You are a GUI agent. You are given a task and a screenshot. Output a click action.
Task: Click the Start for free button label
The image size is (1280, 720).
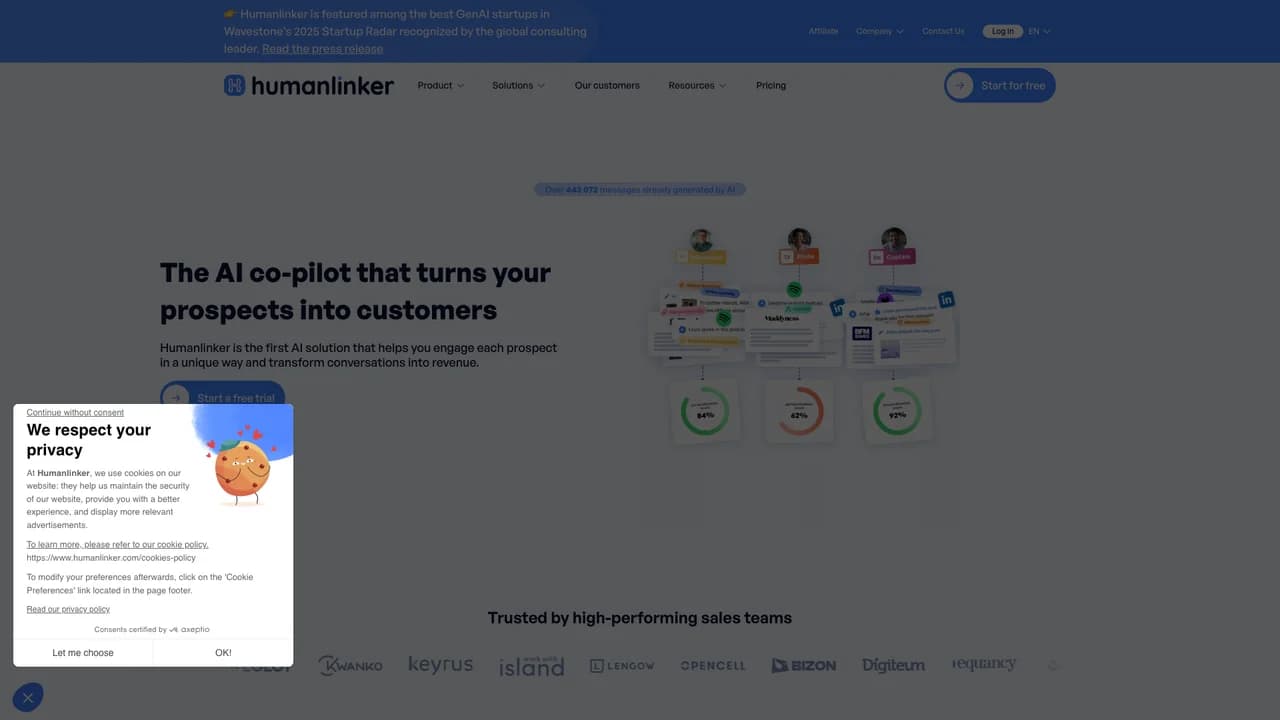(x=1013, y=86)
